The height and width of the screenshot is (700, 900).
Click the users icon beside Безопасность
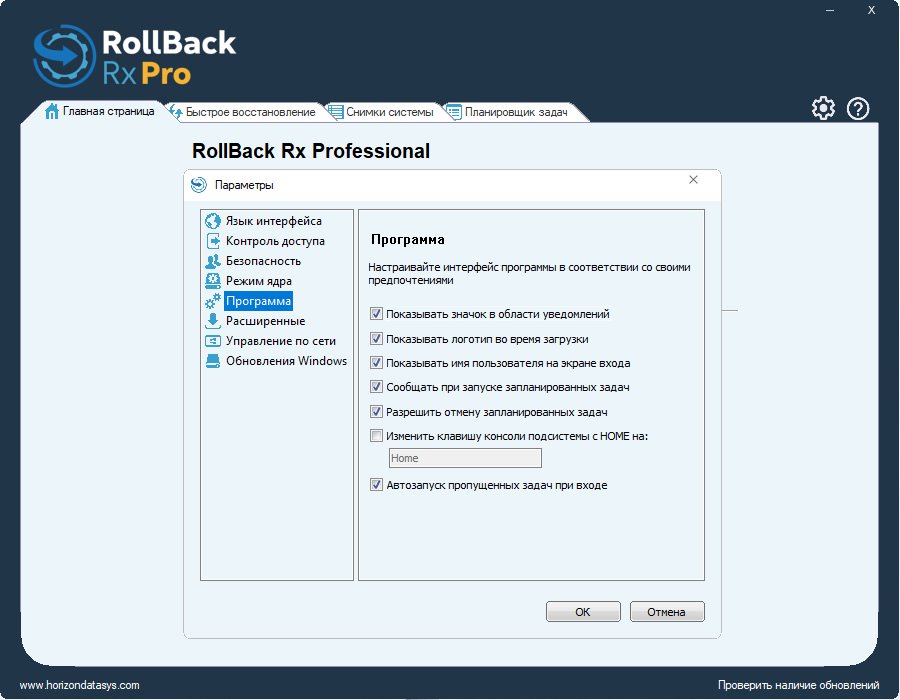tap(213, 261)
